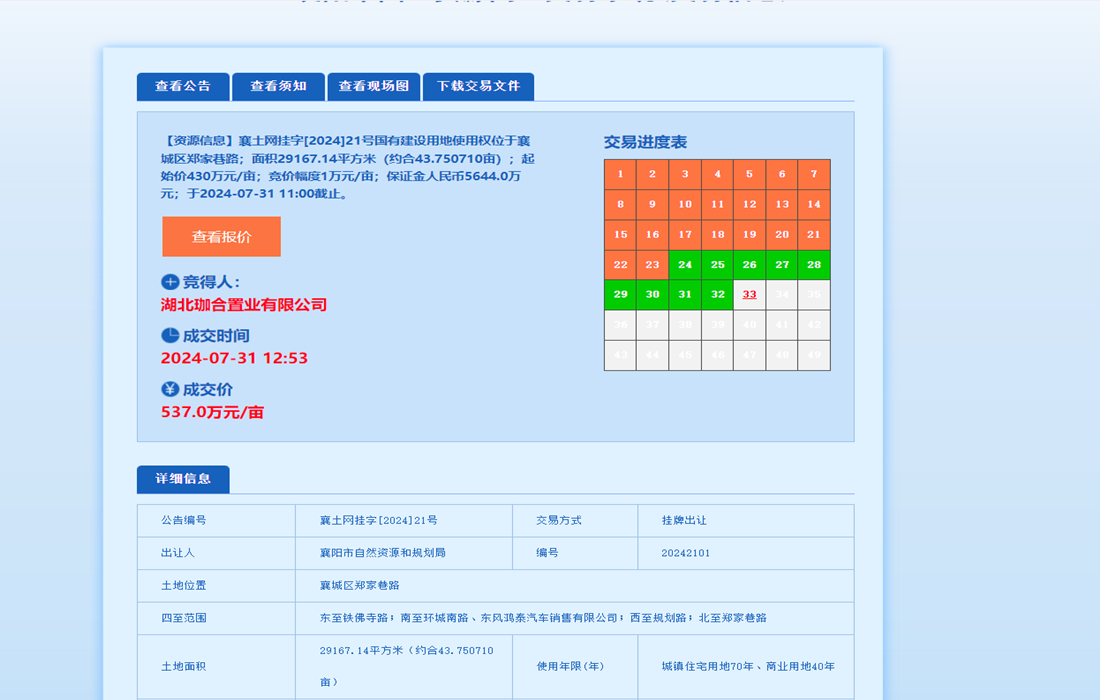The height and width of the screenshot is (700, 1100).
Task: Click the orange 查看报价 button
Action: (221, 237)
